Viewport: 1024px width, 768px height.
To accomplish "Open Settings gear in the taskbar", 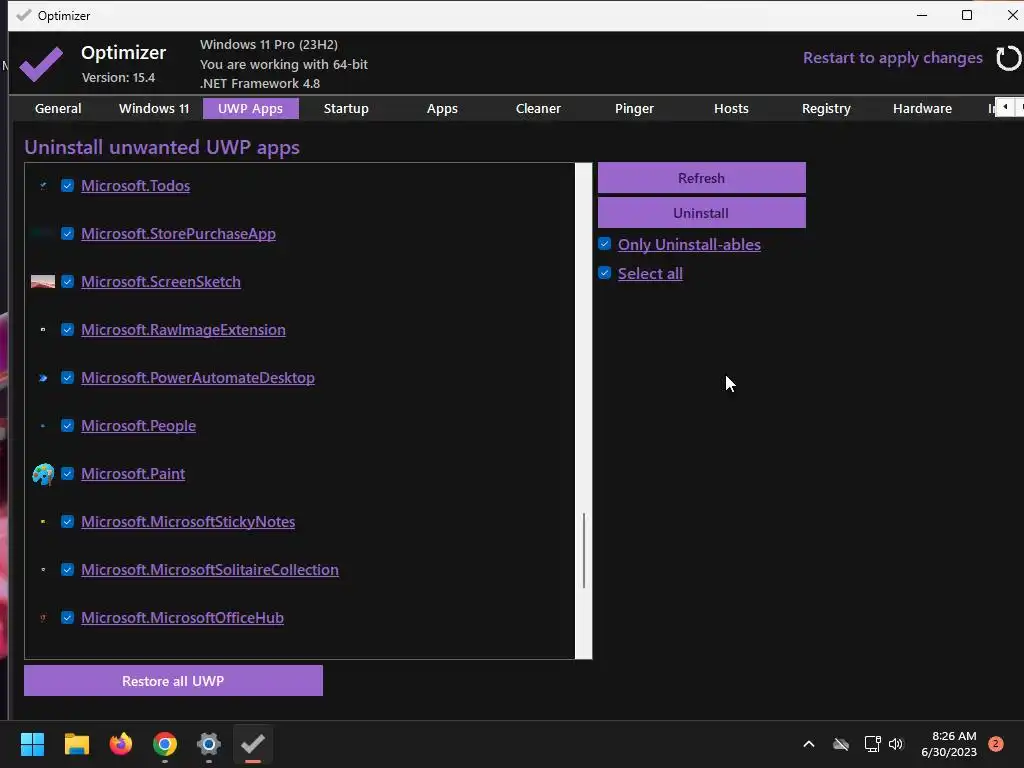I will click(x=209, y=744).
